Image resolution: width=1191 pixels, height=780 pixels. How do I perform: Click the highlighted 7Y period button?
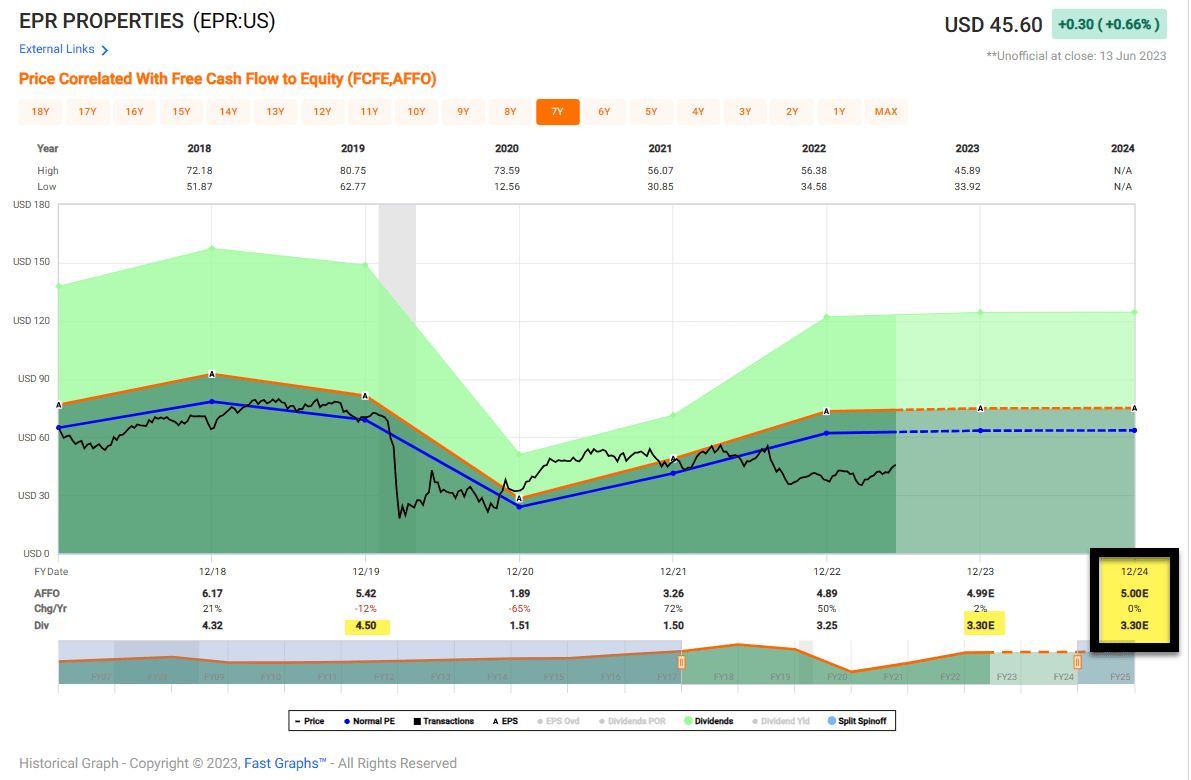click(x=558, y=112)
